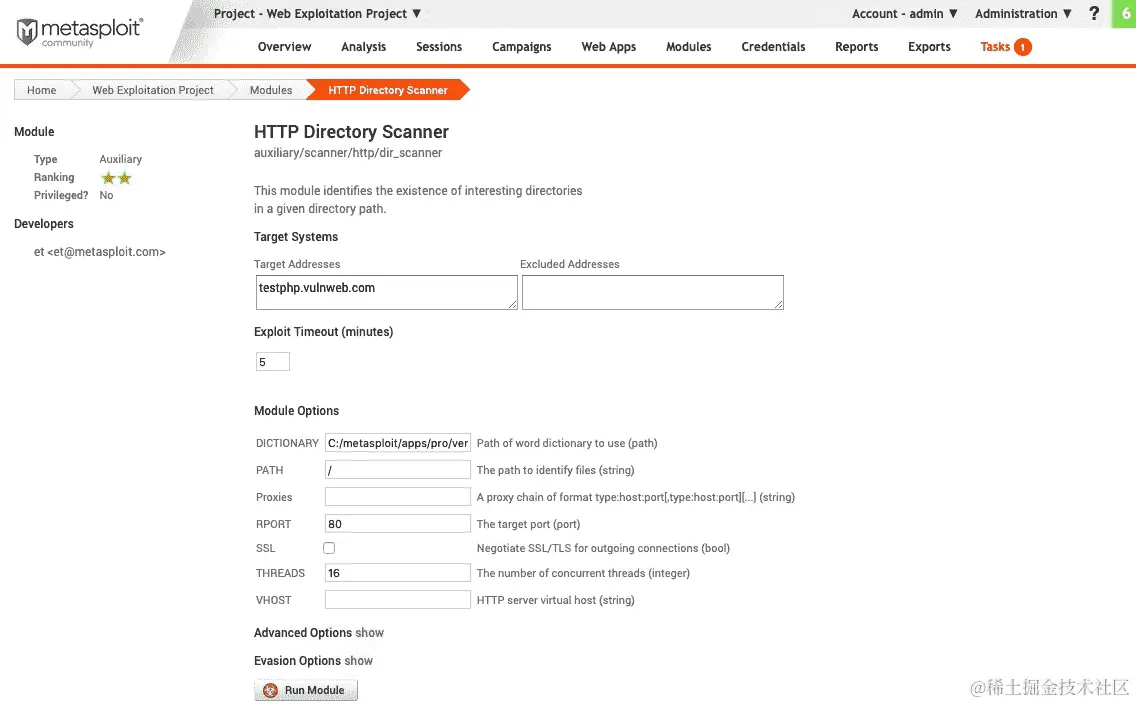Click the Excluded Addresses resize handle
The image size is (1136, 704).
click(x=778, y=305)
